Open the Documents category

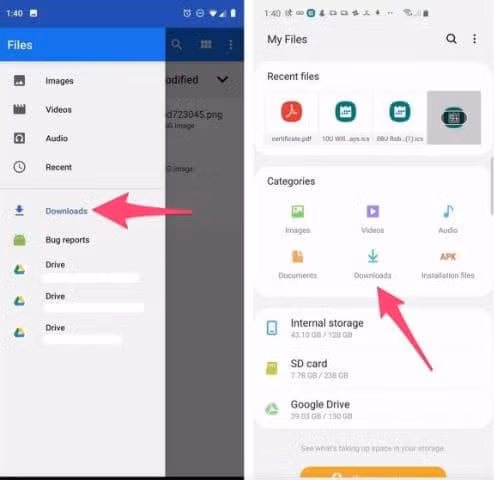(298, 264)
